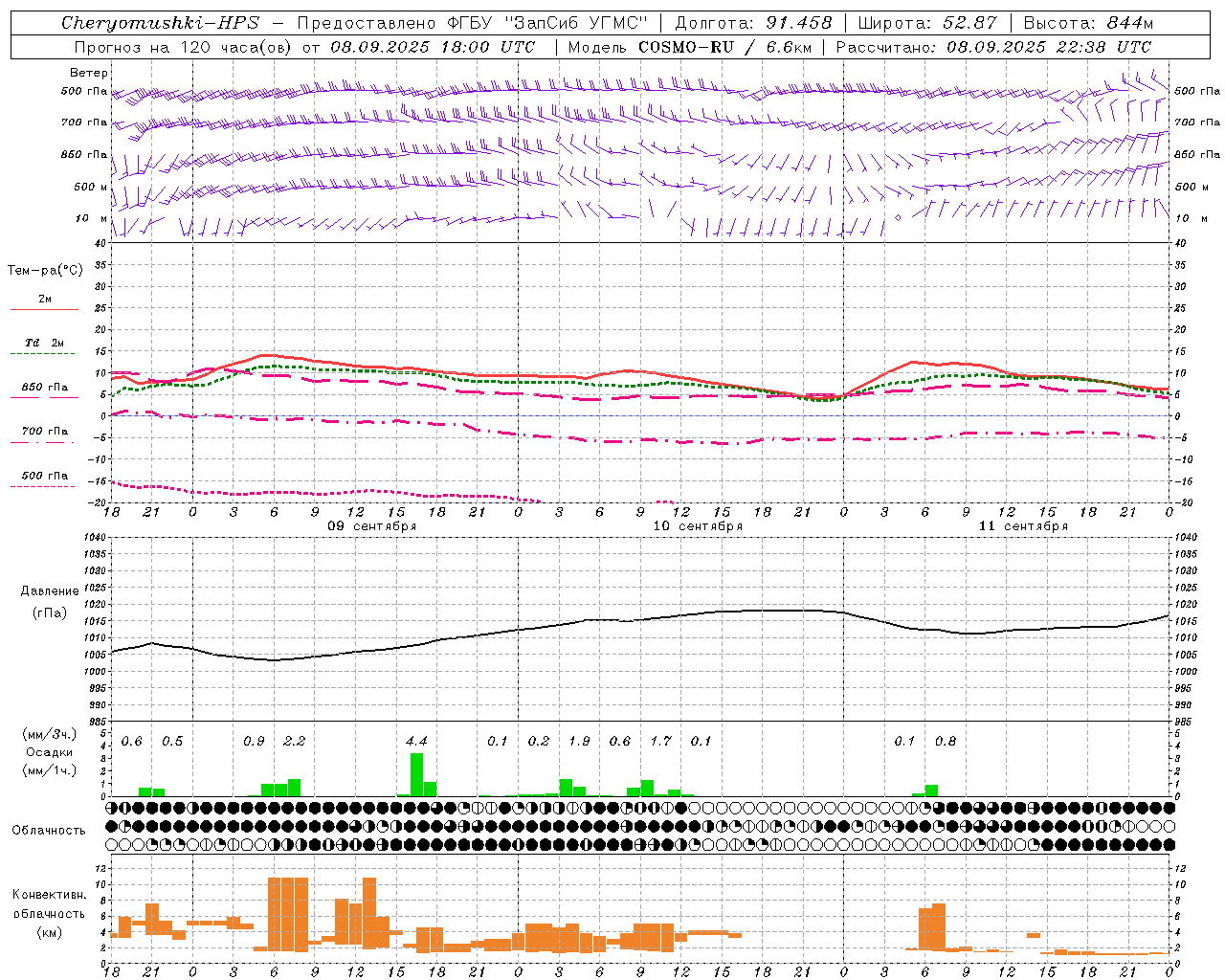
Task: Click the 2.2 precipitation total
Action: point(295,741)
